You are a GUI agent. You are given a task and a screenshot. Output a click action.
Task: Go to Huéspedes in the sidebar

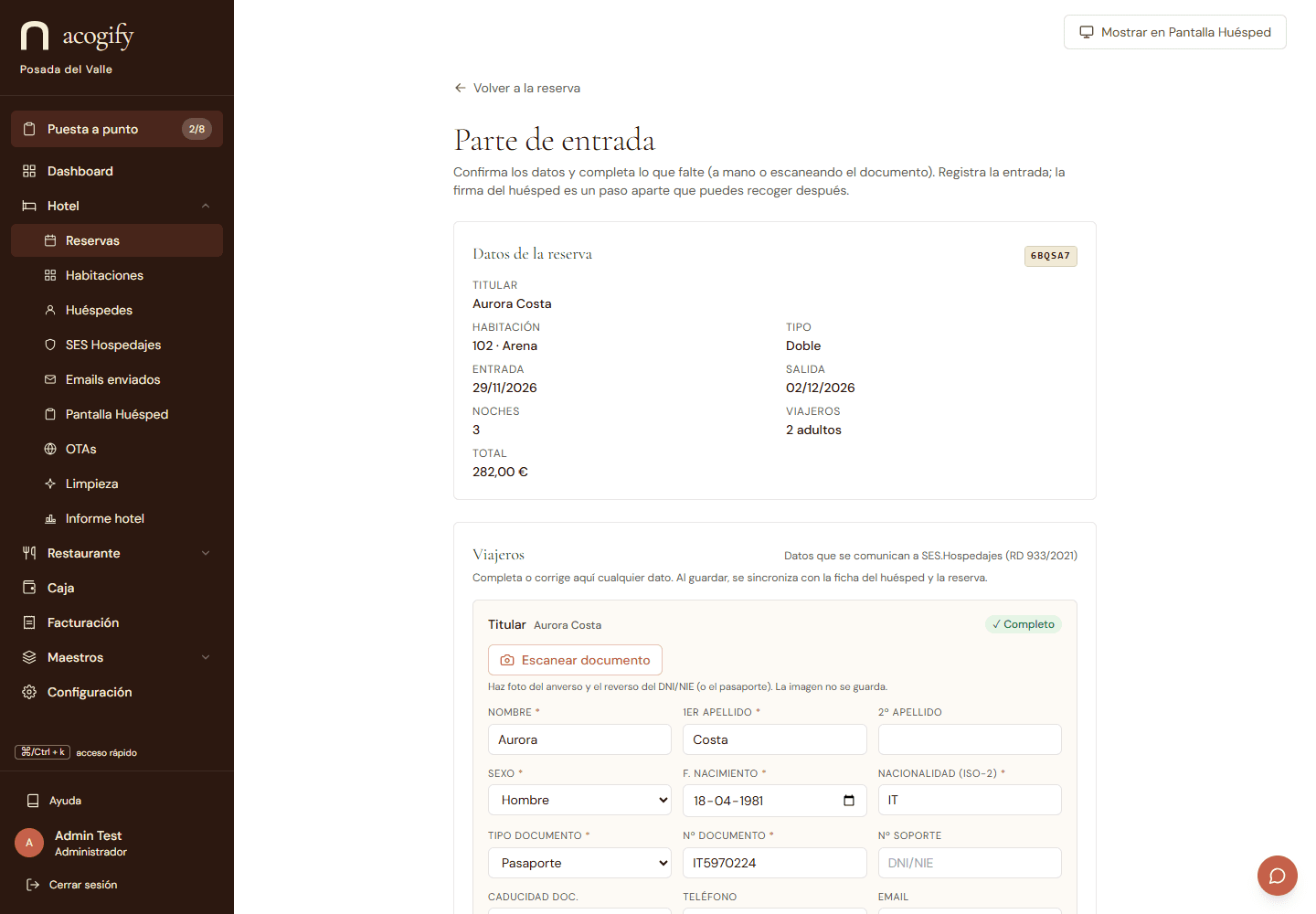(117, 310)
